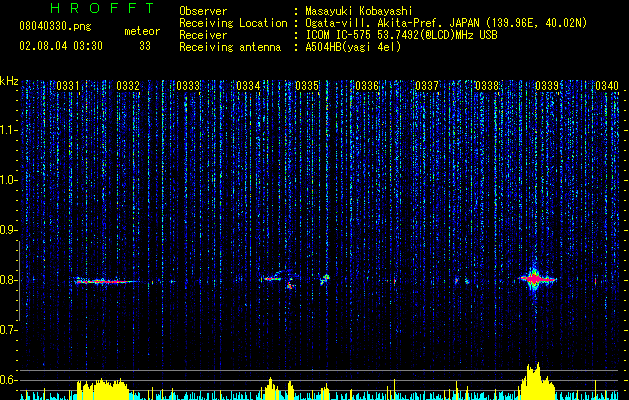
Task: Click the 0338 time marker
Action: [x=487, y=86]
